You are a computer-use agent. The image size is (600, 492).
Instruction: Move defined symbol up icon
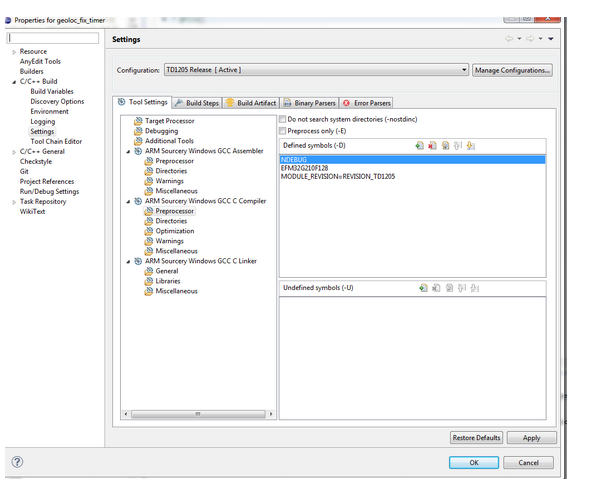coord(458,145)
